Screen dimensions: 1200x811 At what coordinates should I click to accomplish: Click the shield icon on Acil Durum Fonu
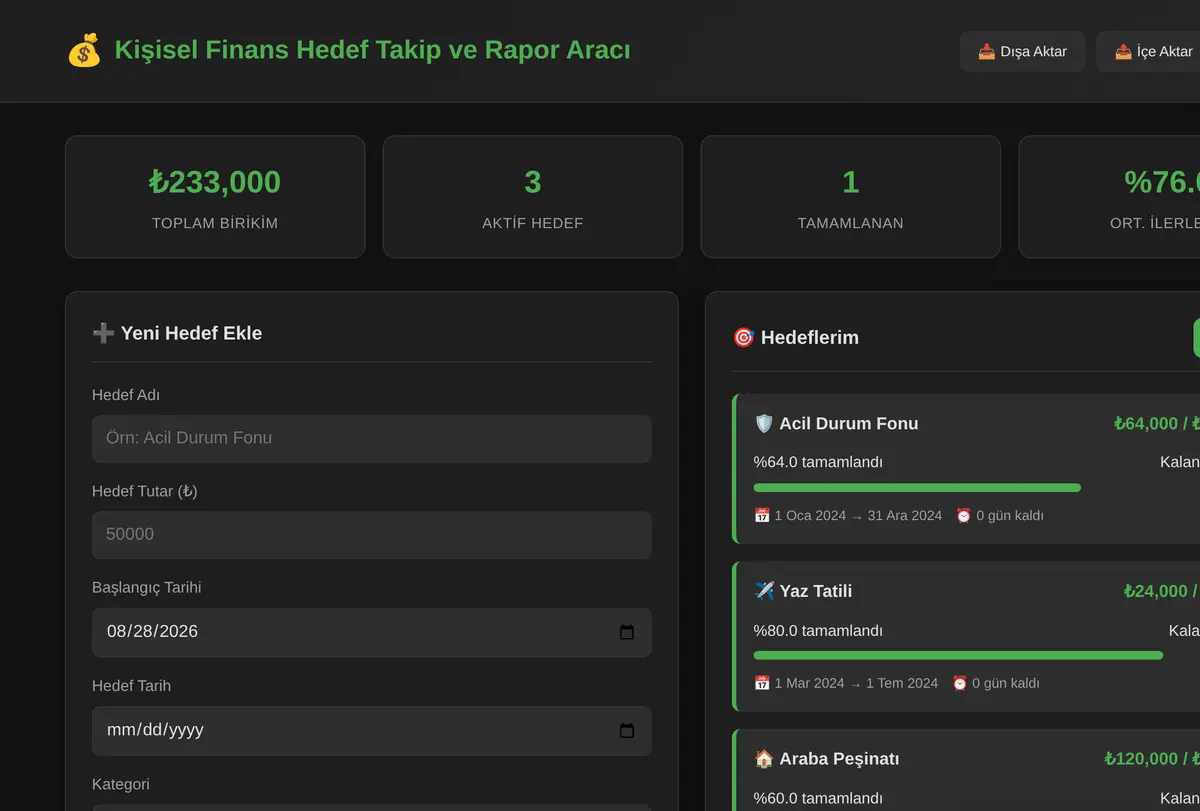764,423
